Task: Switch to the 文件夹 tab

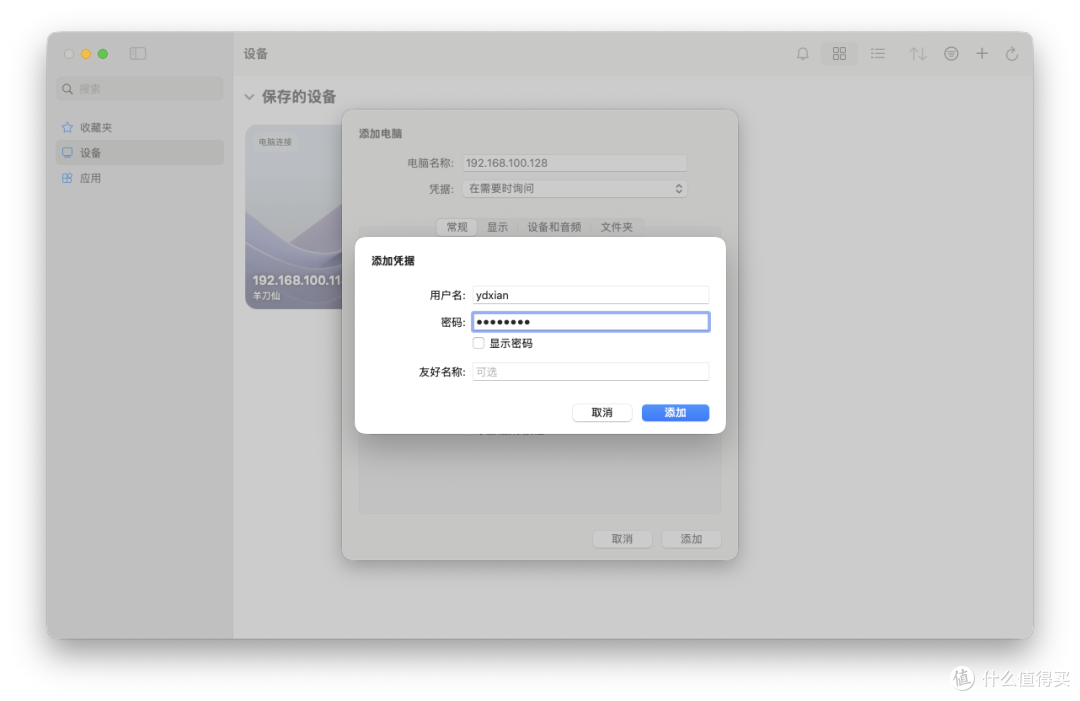Action: point(616,227)
